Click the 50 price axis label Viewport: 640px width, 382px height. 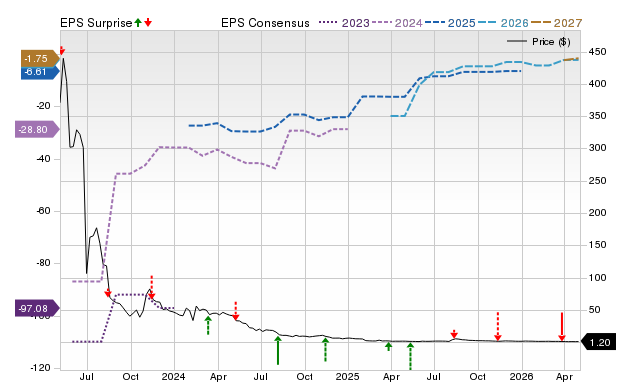coord(595,310)
